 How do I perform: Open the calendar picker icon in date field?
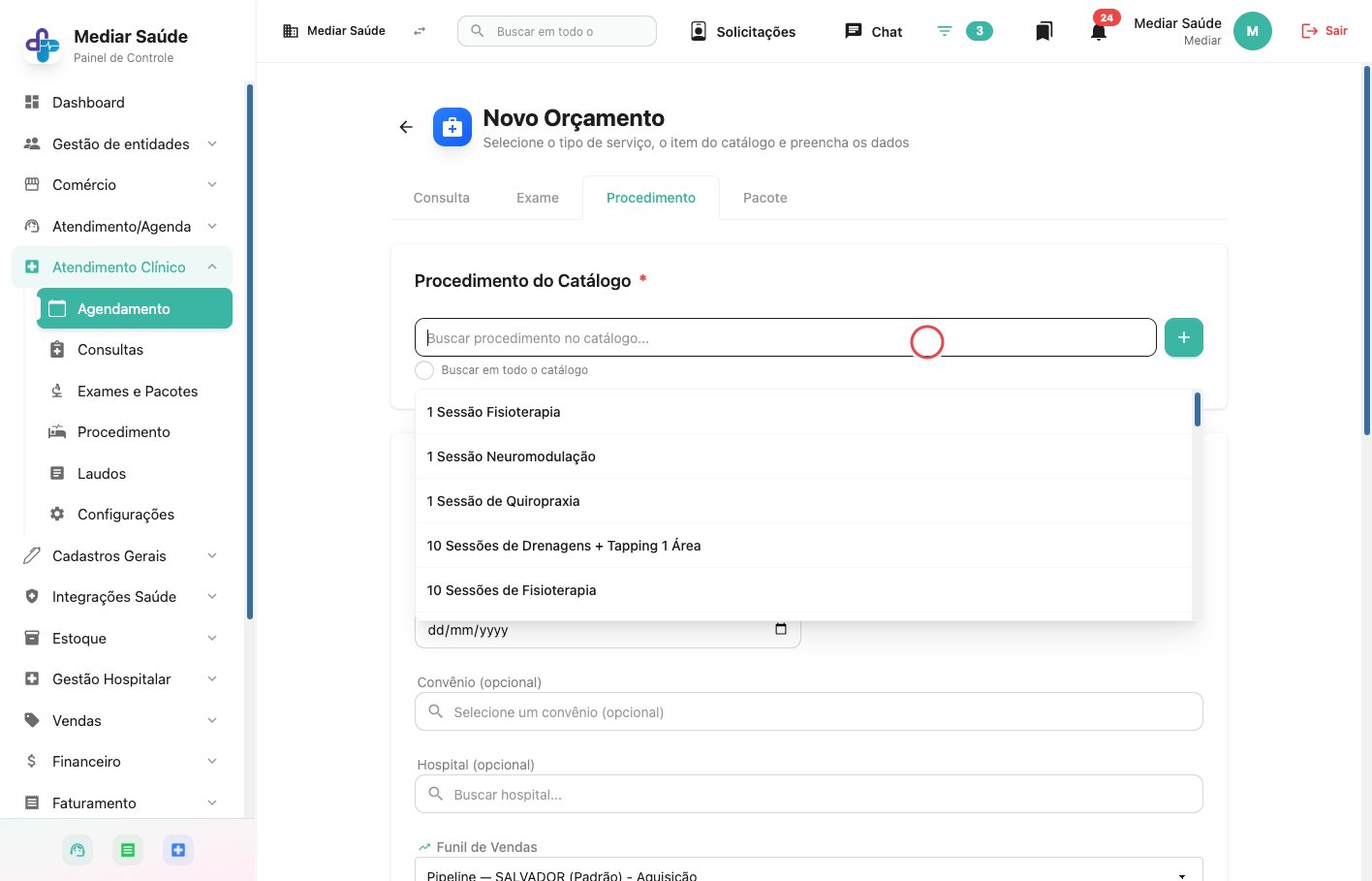(x=781, y=629)
